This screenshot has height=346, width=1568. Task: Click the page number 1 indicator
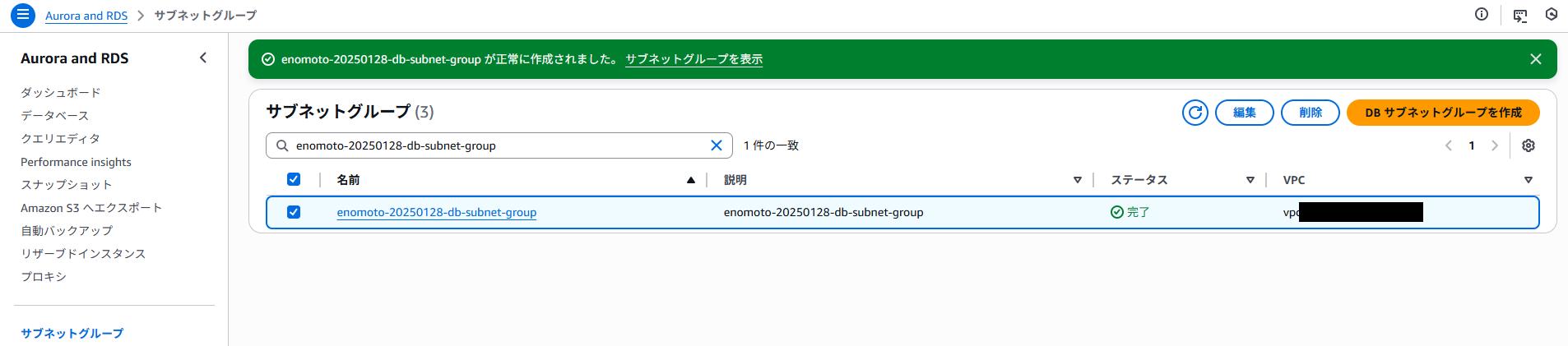[x=1472, y=145]
